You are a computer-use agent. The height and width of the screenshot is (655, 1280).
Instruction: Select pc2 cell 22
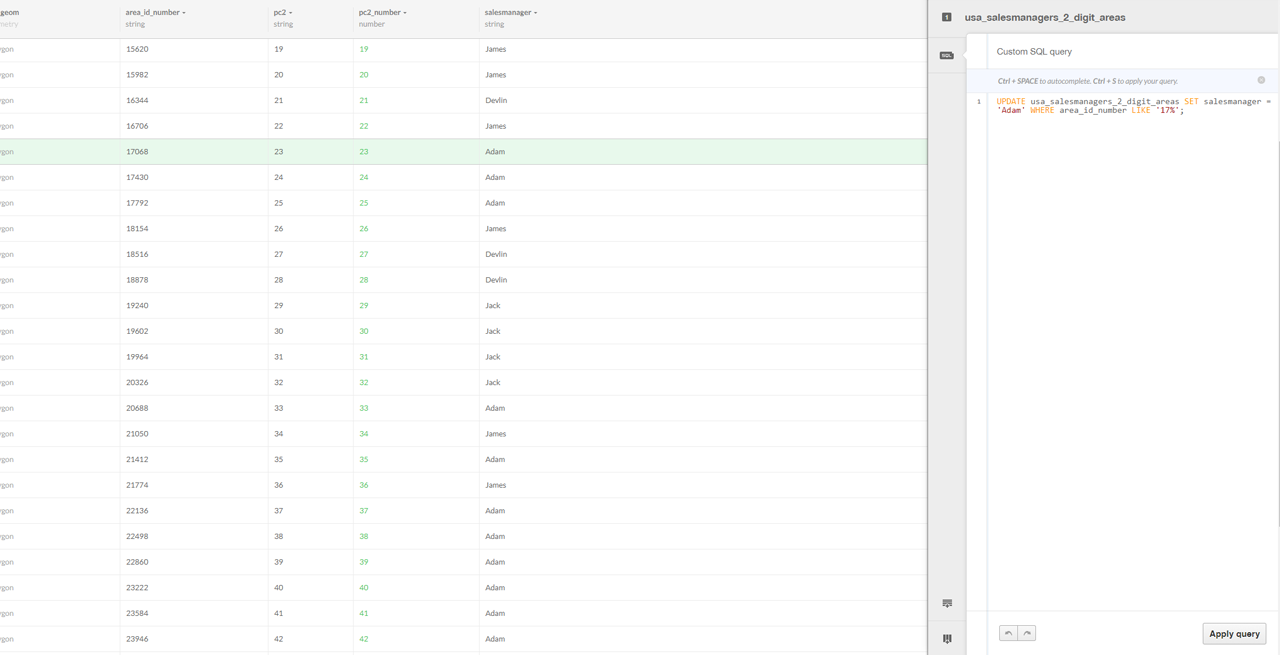tap(279, 126)
